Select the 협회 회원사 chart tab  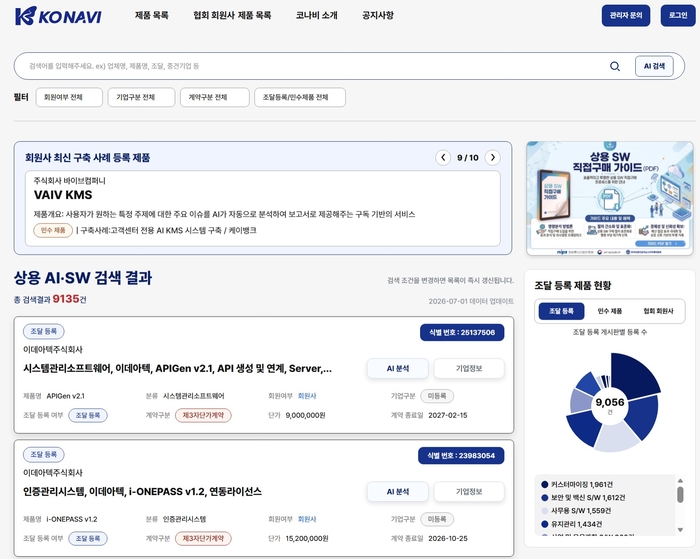[658, 311]
